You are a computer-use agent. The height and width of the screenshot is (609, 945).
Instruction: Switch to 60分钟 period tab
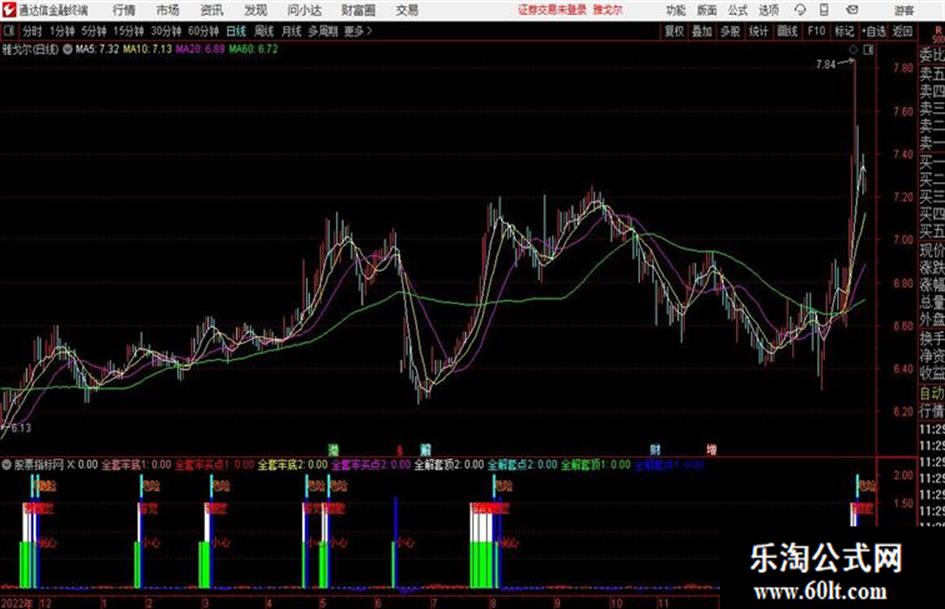coord(203,31)
